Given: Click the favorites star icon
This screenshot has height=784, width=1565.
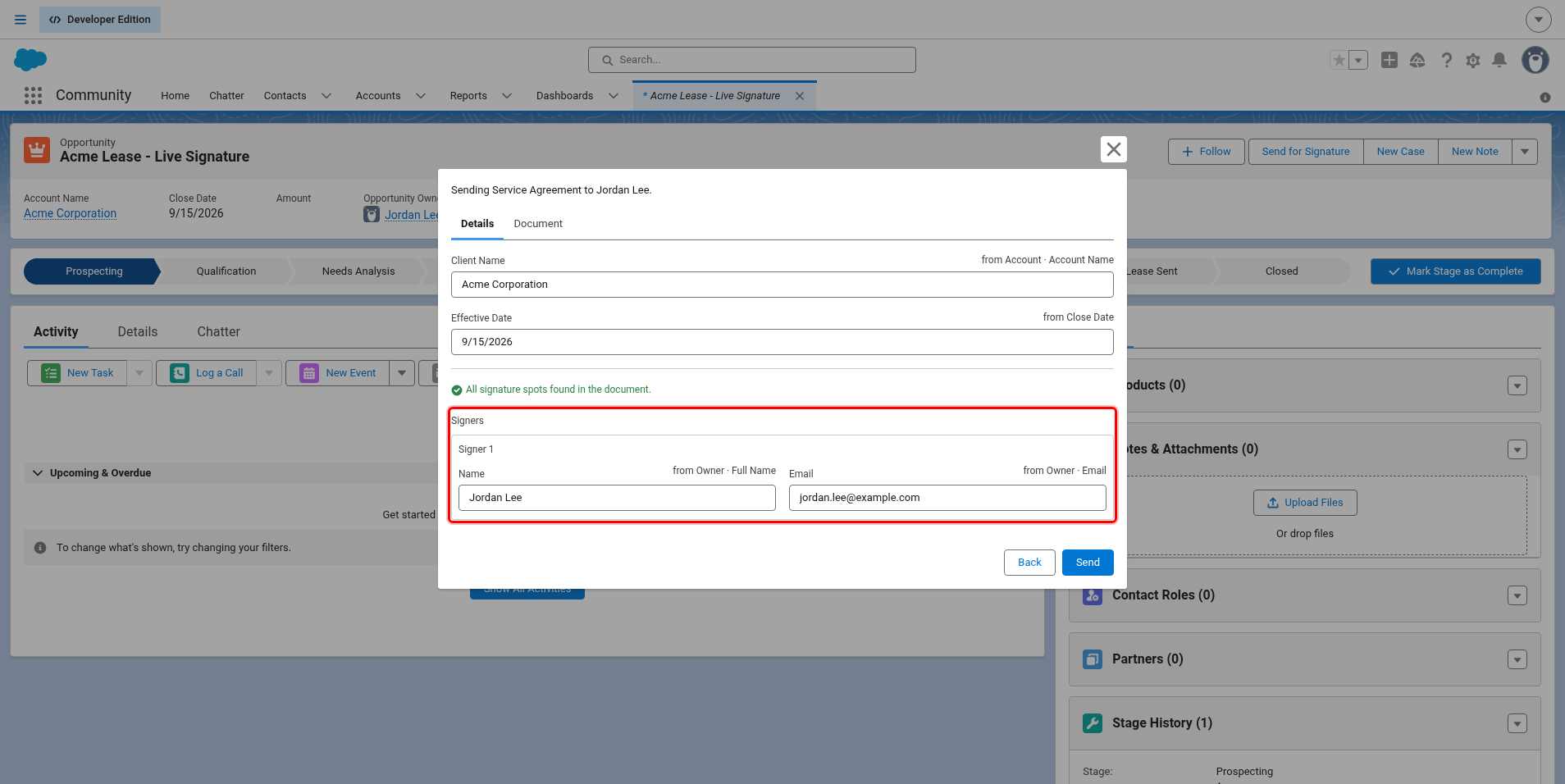Looking at the screenshot, I should (1339, 60).
